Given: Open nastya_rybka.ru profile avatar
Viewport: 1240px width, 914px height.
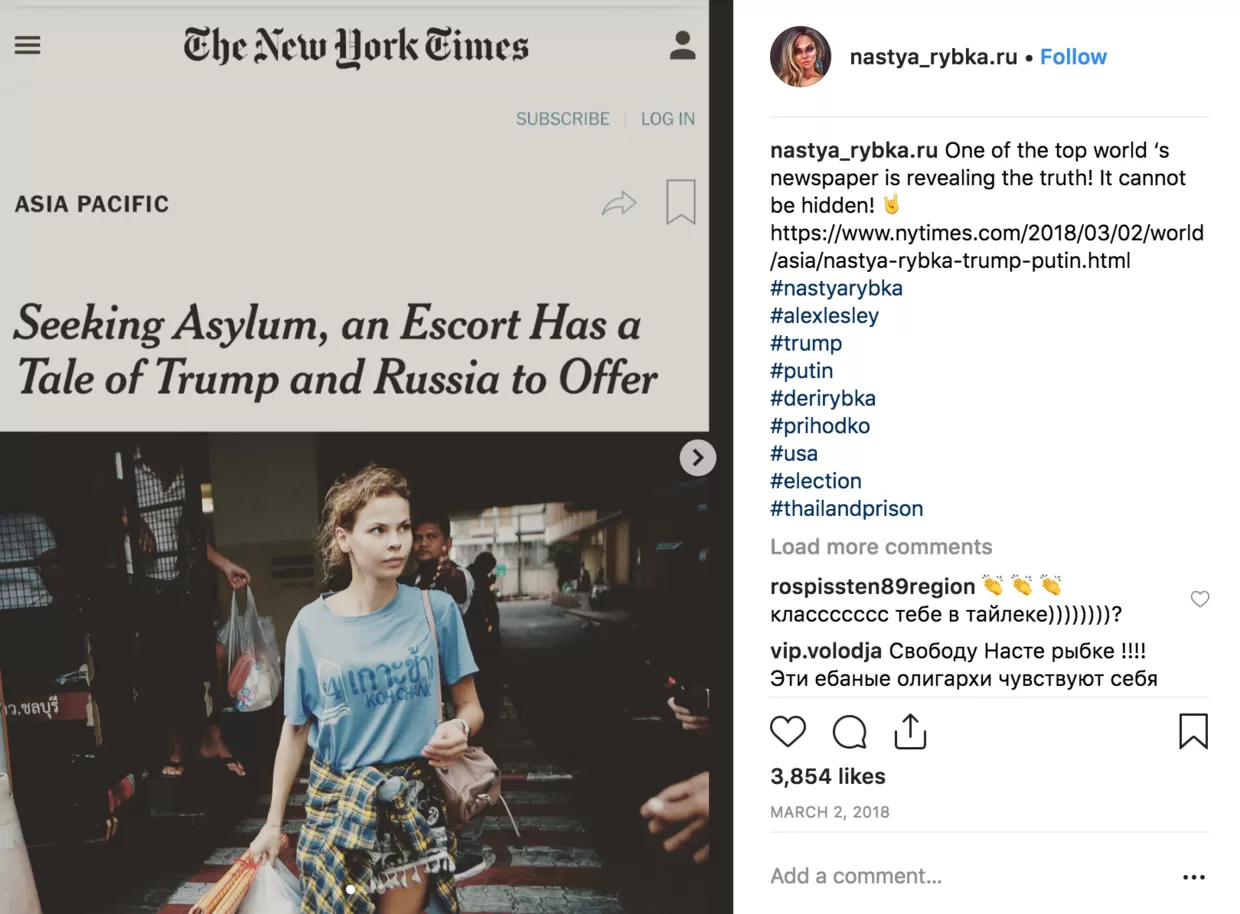Looking at the screenshot, I should pyautogui.click(x=800, y=57).
